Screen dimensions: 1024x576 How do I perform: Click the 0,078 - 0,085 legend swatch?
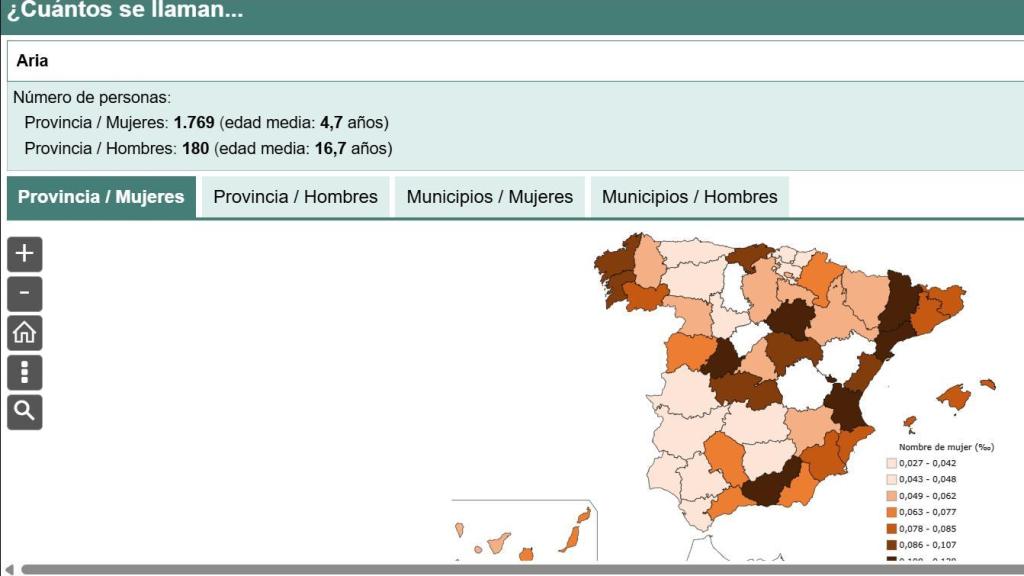click(x=892, y=529)
